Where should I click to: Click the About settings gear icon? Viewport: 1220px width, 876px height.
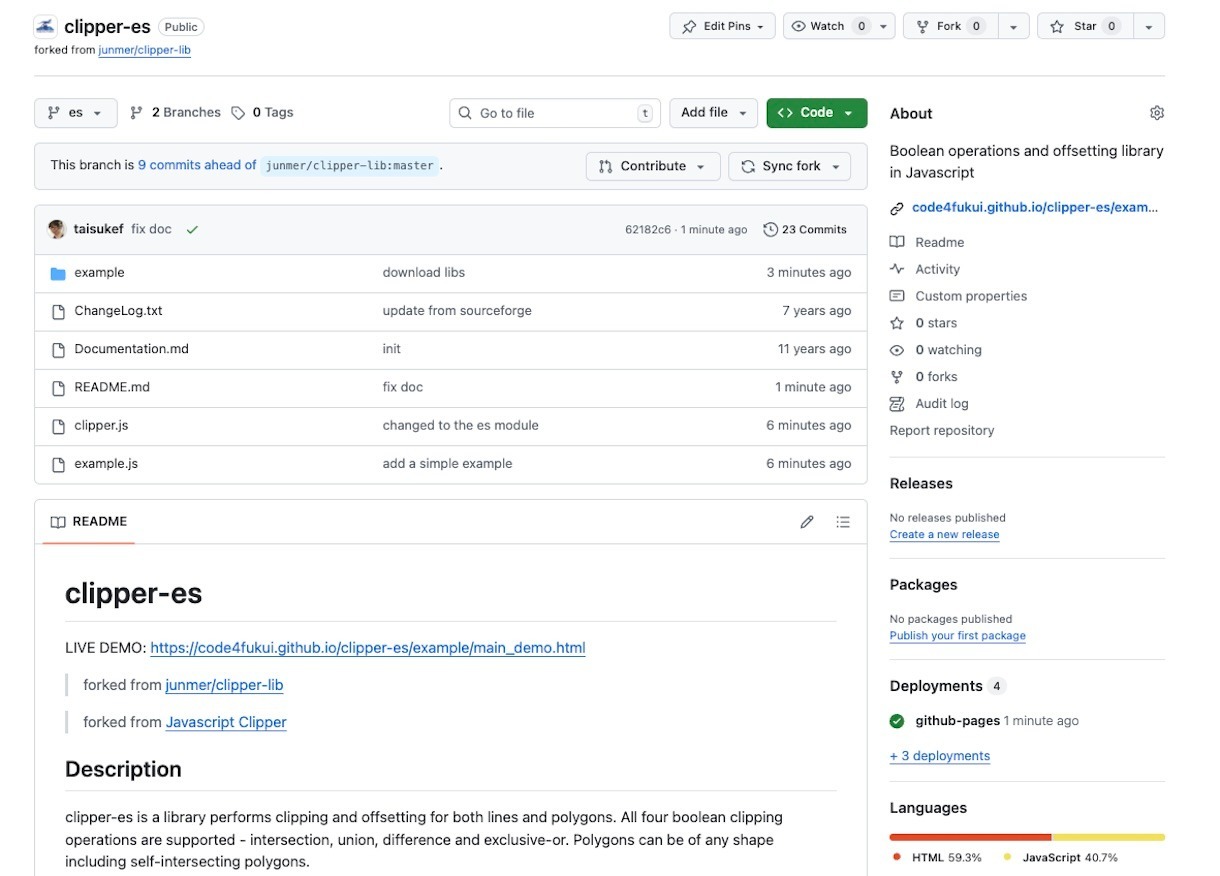pyautogui.click(x=1156, y=113)
